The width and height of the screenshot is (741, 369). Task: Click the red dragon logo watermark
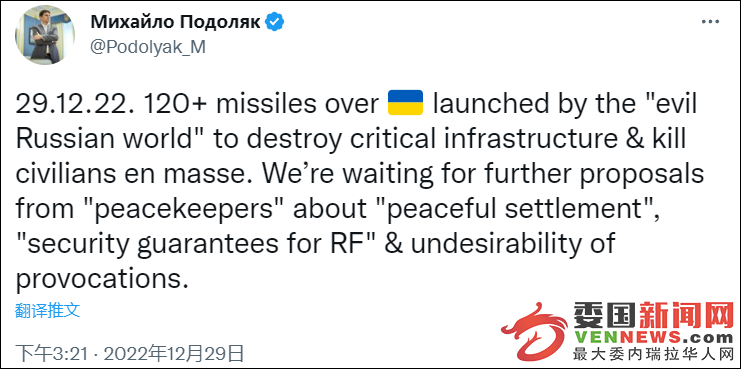point(534,330)
